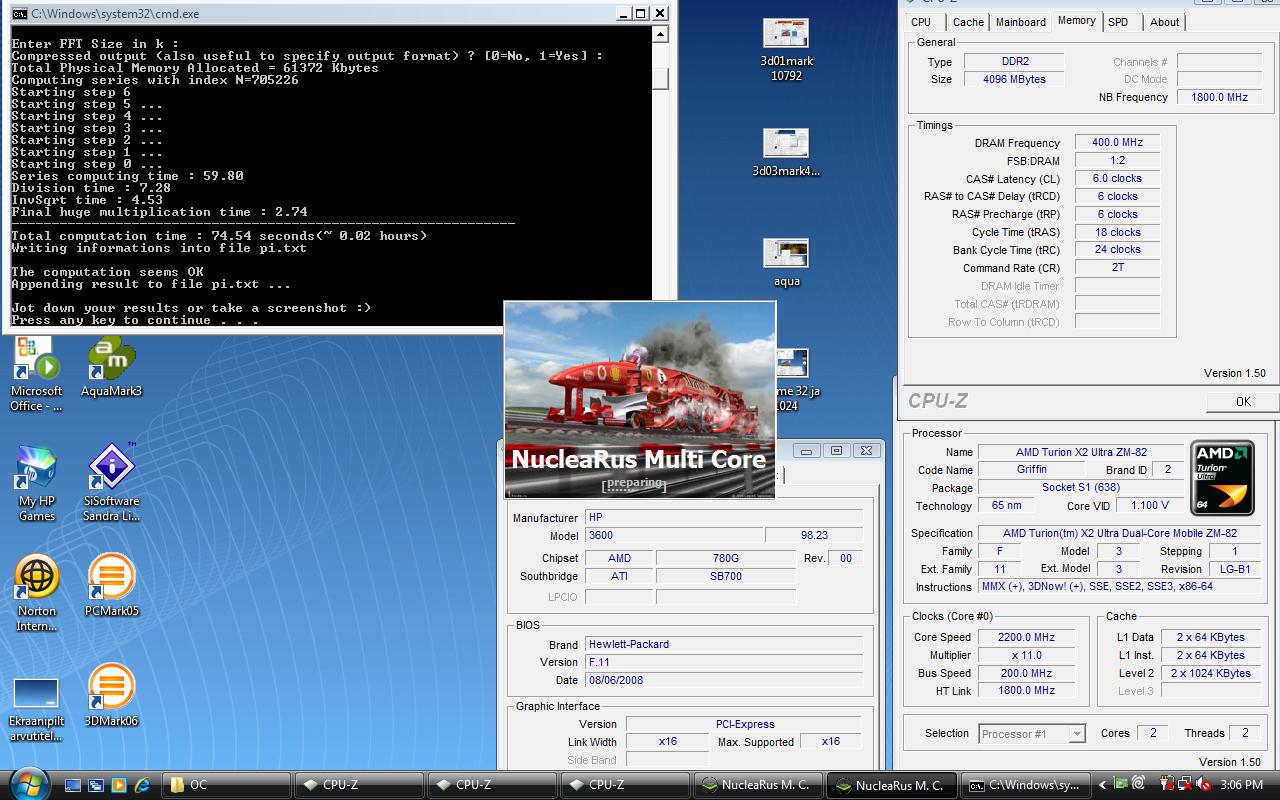The width and height of the screenshot is (1280, 800).
Task: Select the Memory tab in CPU-Z
Action: (1076, 20)
